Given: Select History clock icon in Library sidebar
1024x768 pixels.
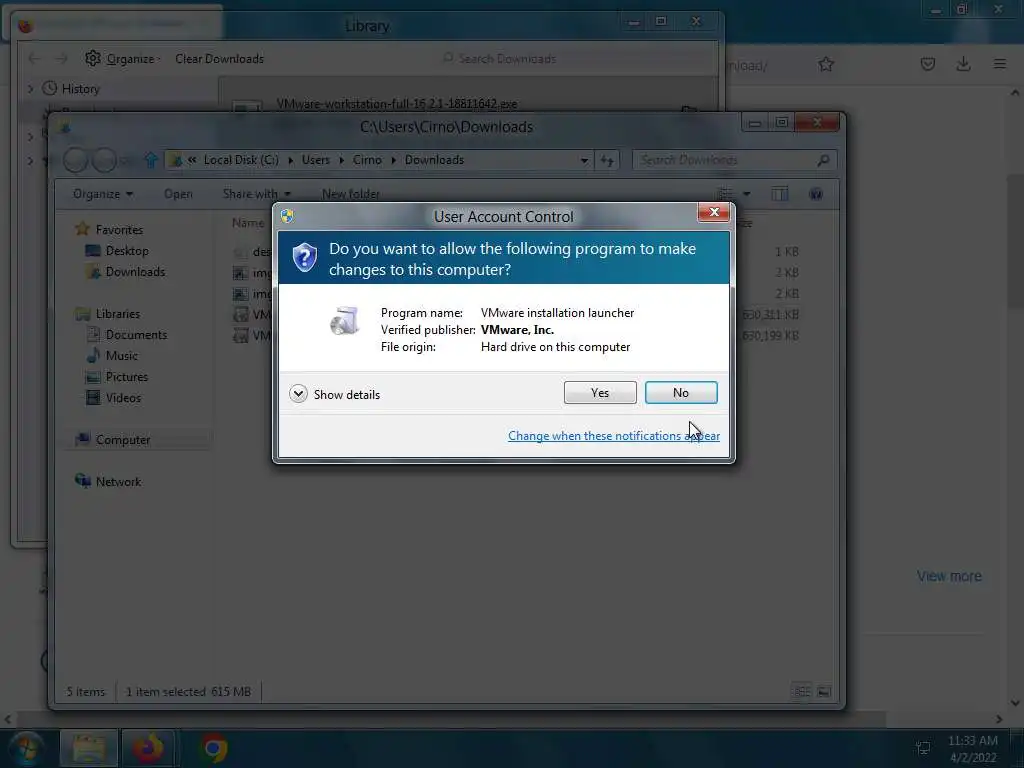Looking at the screenshot, I should coord(50,88).
